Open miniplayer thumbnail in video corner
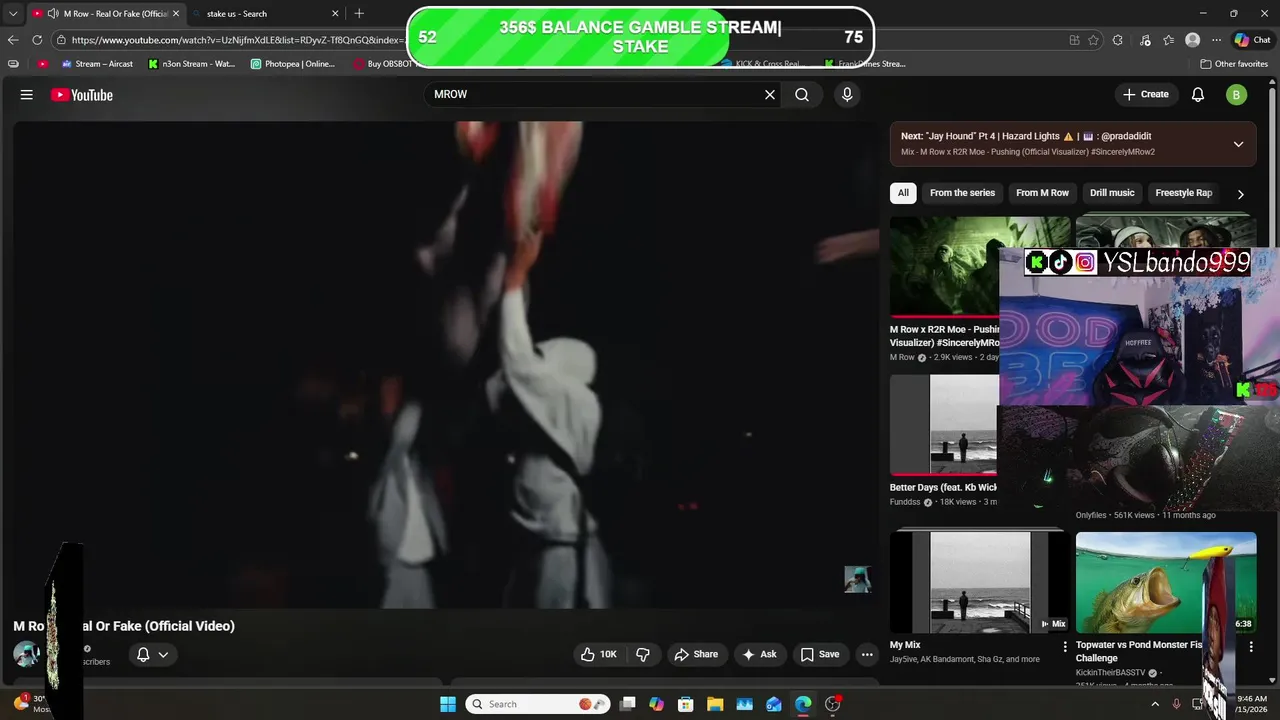 coord(857,579)
